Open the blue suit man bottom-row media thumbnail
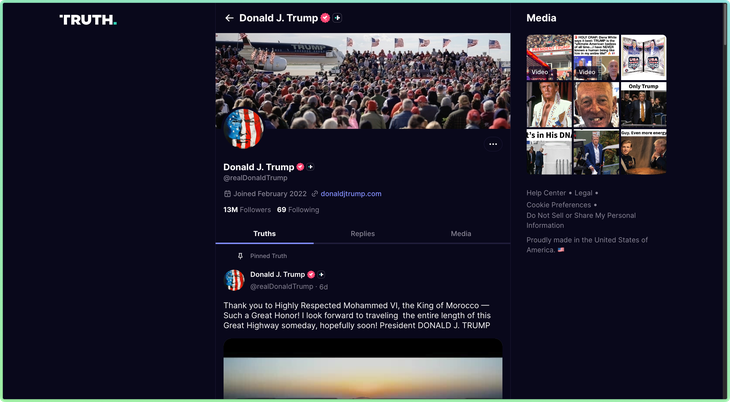Screen dimensions: 730x402 tap(596, 152)
